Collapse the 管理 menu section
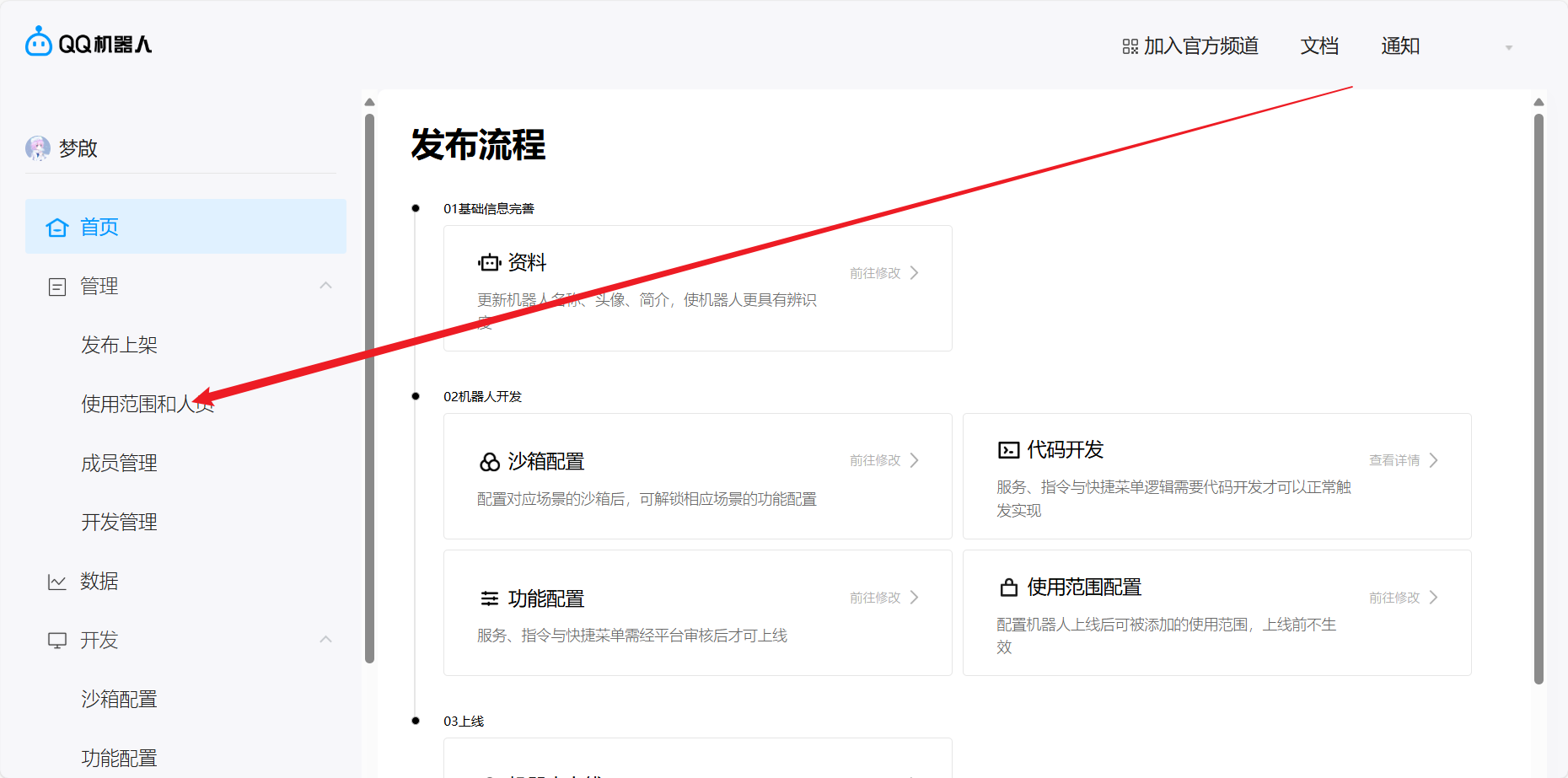This screenshot has height=778, width=1568. pos(326,286)
